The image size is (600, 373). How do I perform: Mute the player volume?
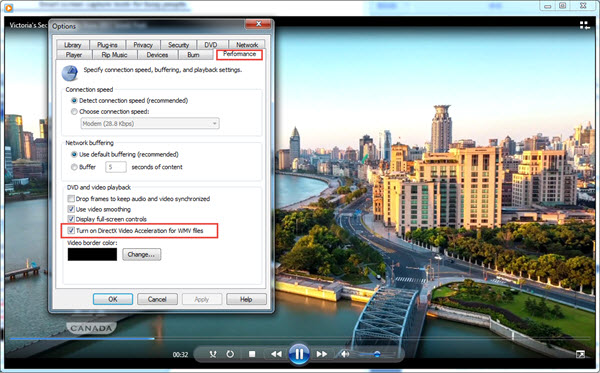[x=345, y=354]
